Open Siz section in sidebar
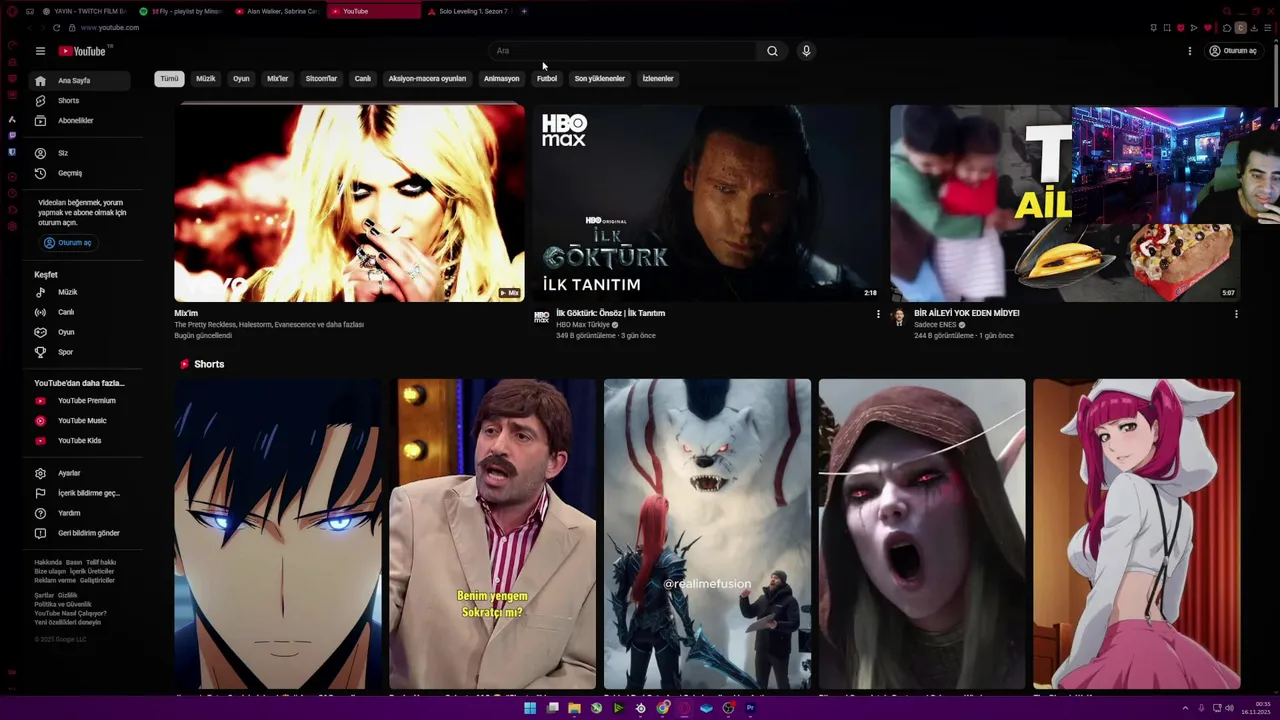 point(81,153)
